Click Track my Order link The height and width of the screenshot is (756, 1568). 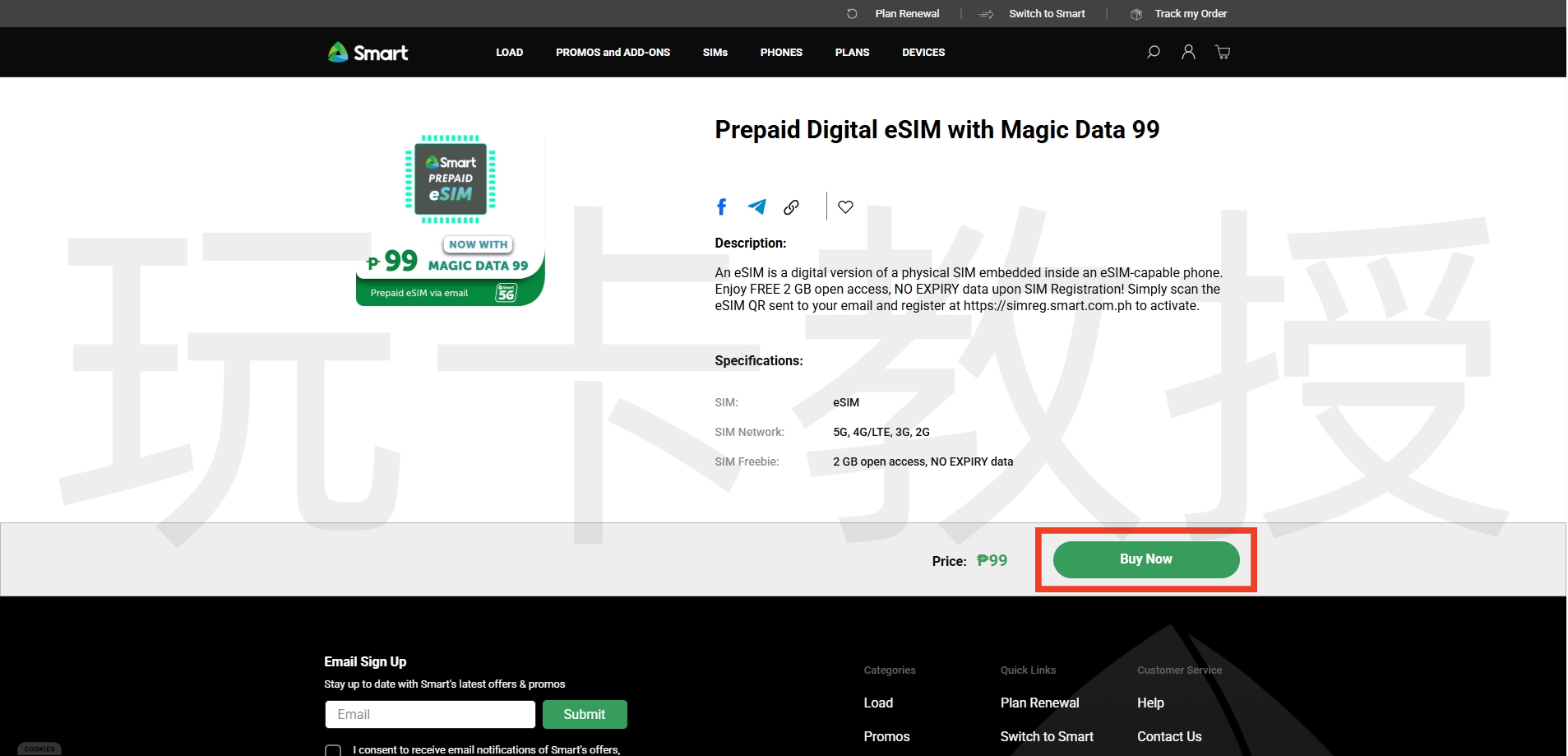(x=1191, y=14)
